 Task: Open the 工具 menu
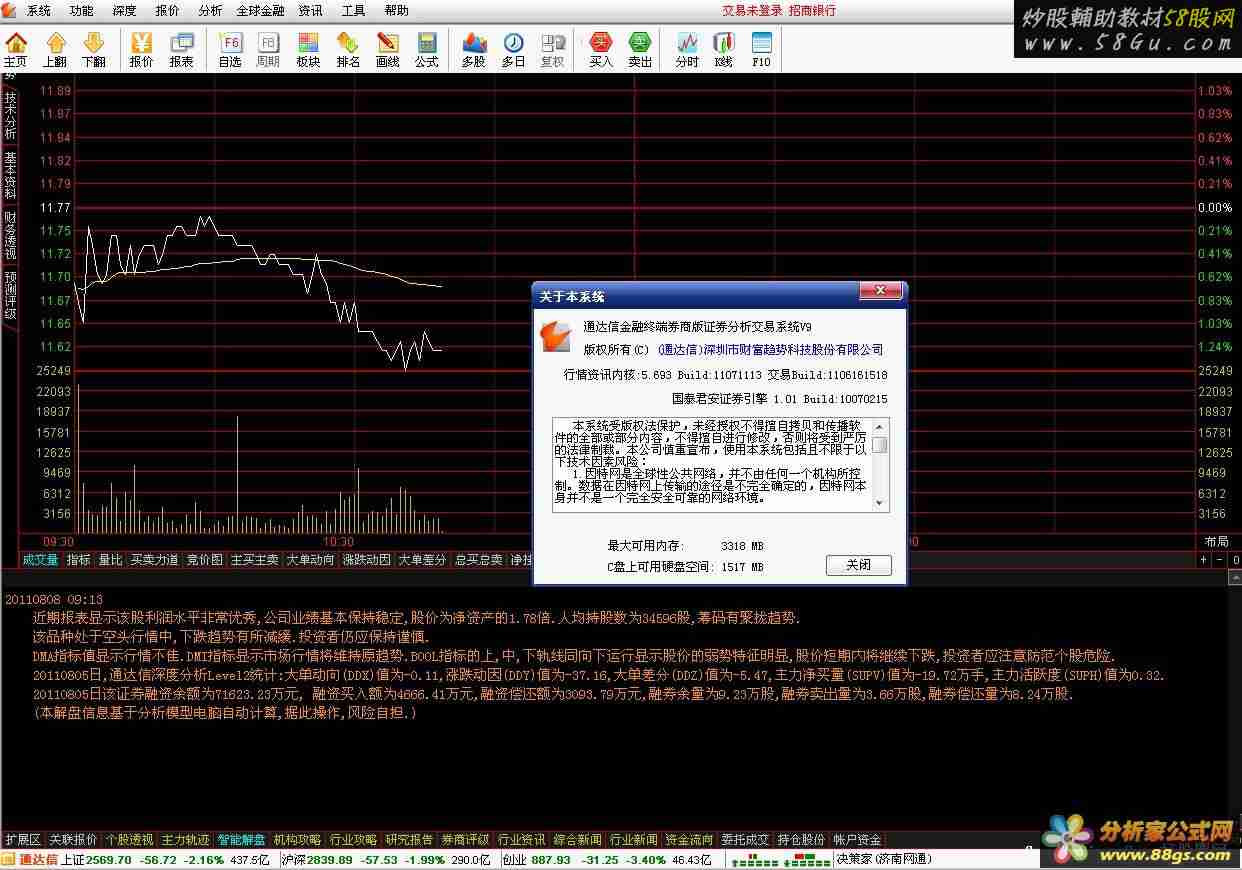353,10
